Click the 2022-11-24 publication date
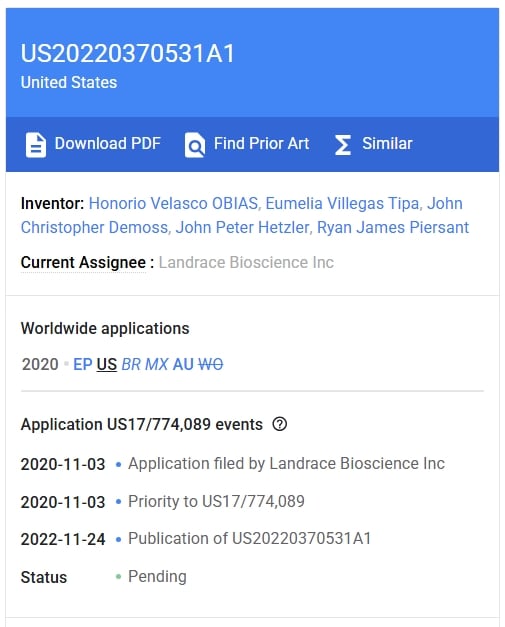Screen dimensions: 505x627 (63, 539)
